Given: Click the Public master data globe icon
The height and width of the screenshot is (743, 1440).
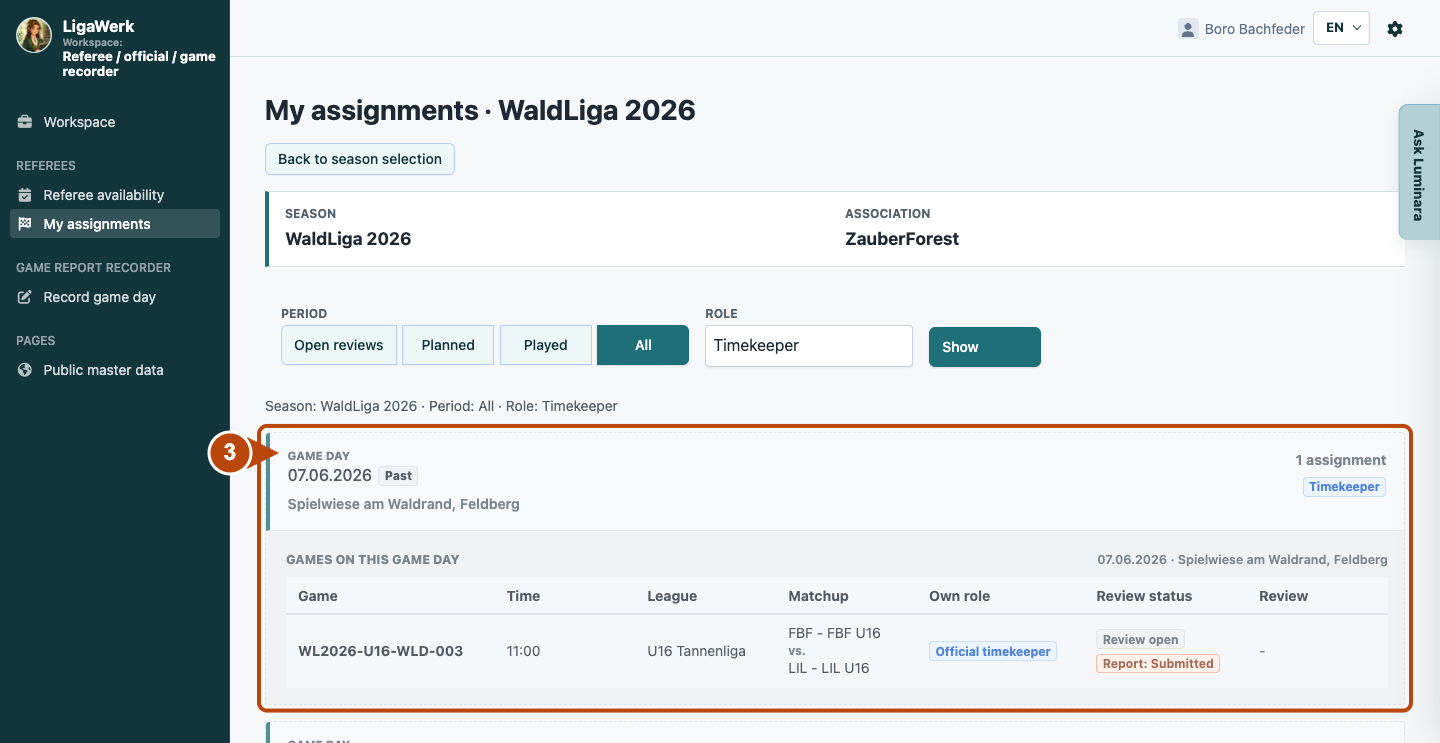Looking at the screenshot, I should pyautogui.click(x=25, y=370).
